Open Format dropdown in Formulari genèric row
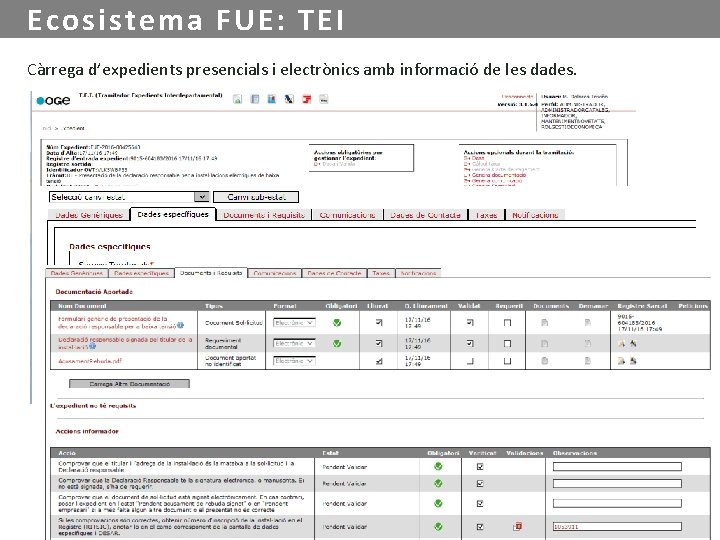The width and height of the screenshot is (720, 540). (x=294, y=323)
